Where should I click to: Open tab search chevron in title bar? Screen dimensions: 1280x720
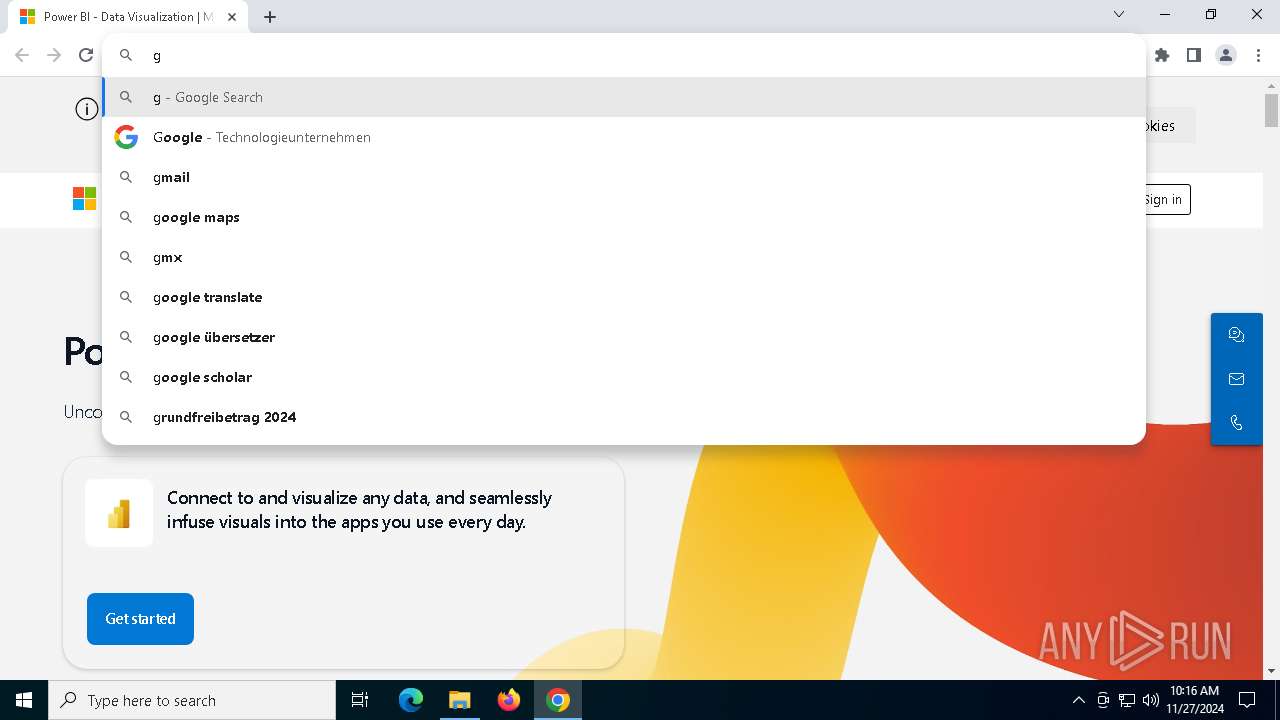tap(1119, 14)
